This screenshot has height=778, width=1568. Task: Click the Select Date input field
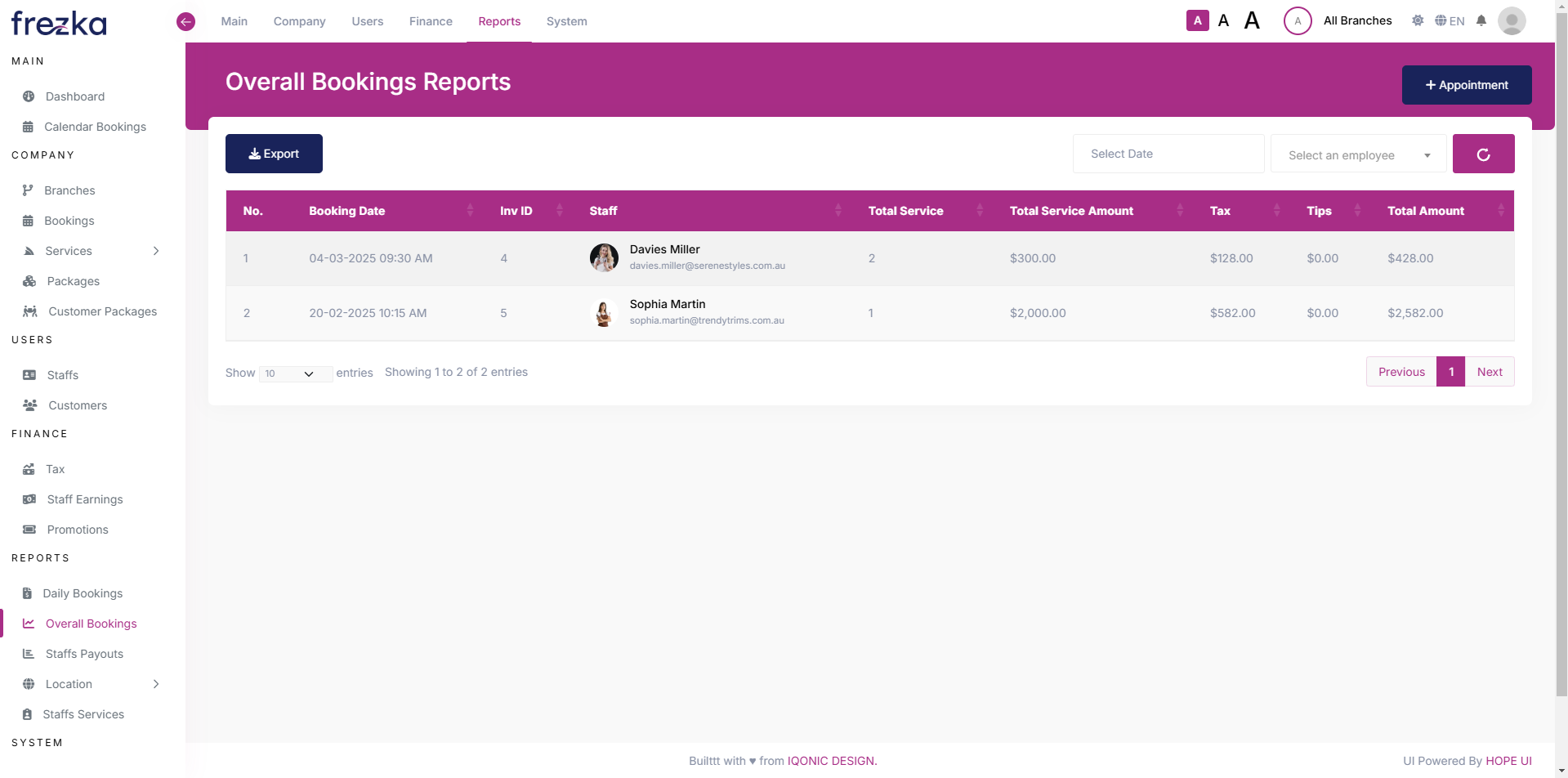[1168, 154]
